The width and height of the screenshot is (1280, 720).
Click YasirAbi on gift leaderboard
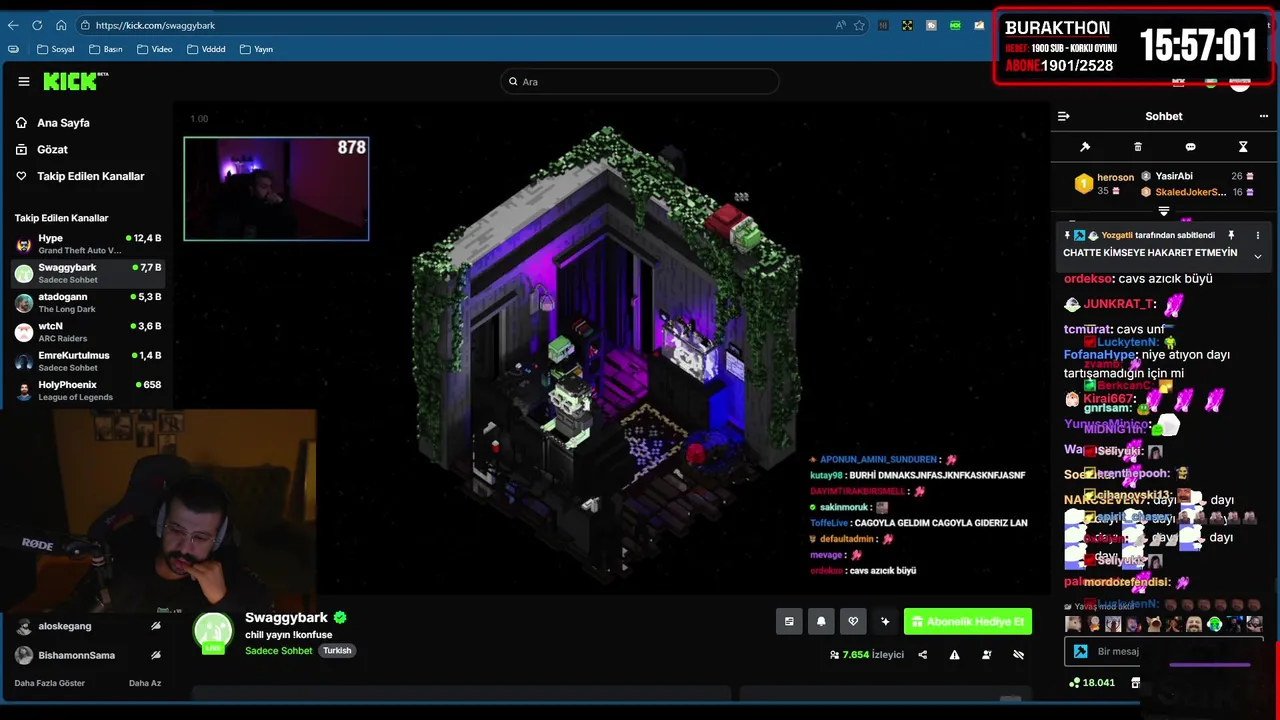1174,176
